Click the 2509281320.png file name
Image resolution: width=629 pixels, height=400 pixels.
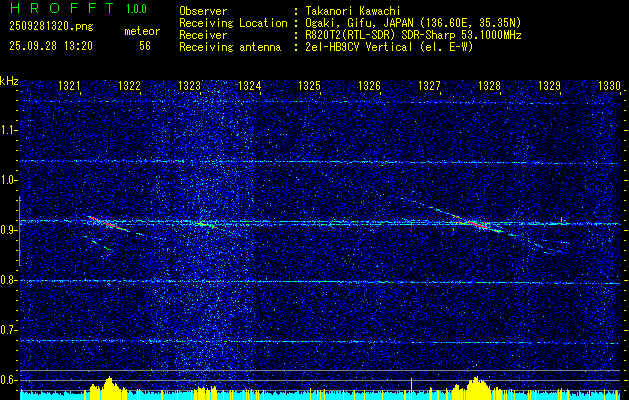tap(51, 27)
